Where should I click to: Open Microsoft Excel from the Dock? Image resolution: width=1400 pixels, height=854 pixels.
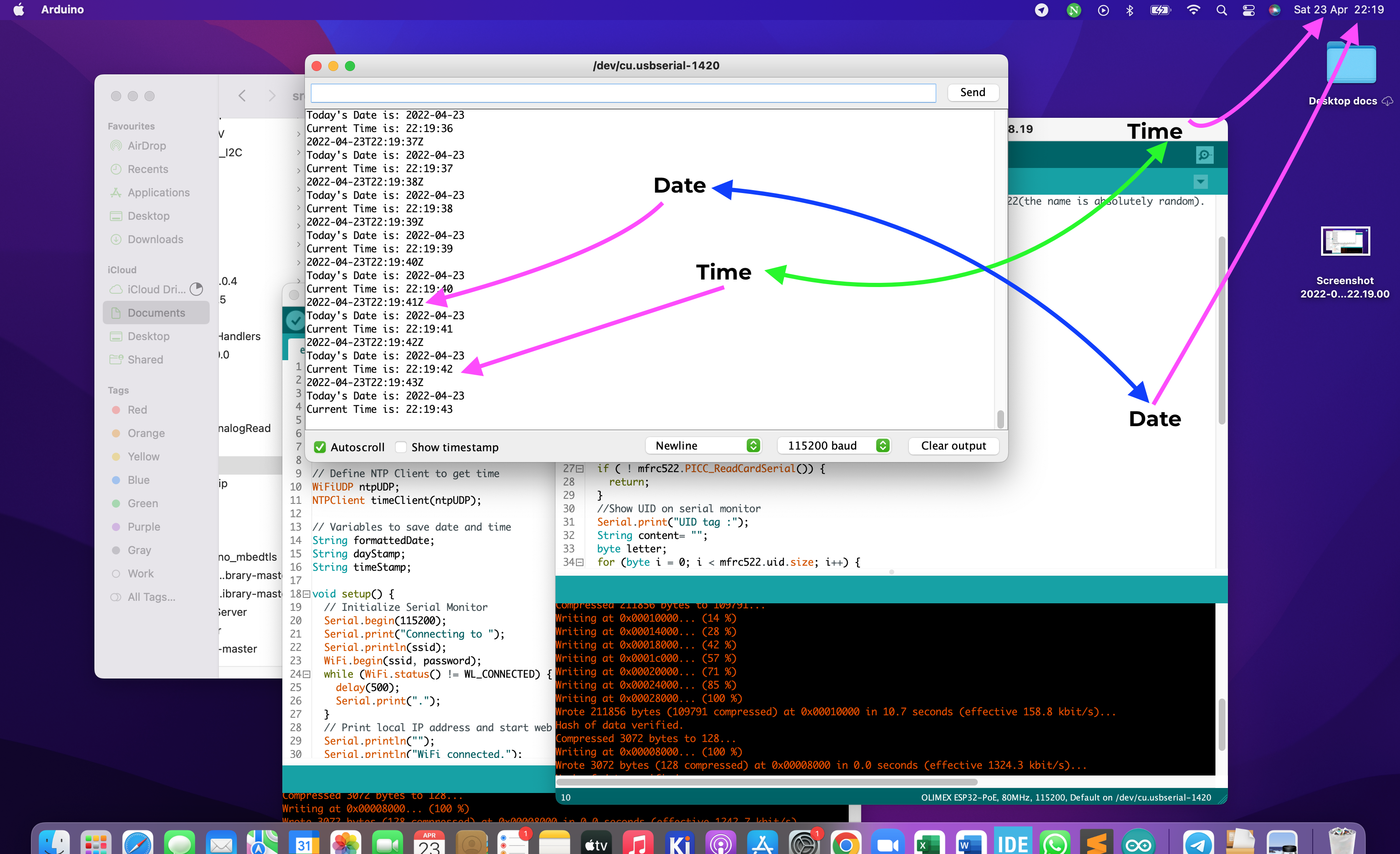pos(929,843)
